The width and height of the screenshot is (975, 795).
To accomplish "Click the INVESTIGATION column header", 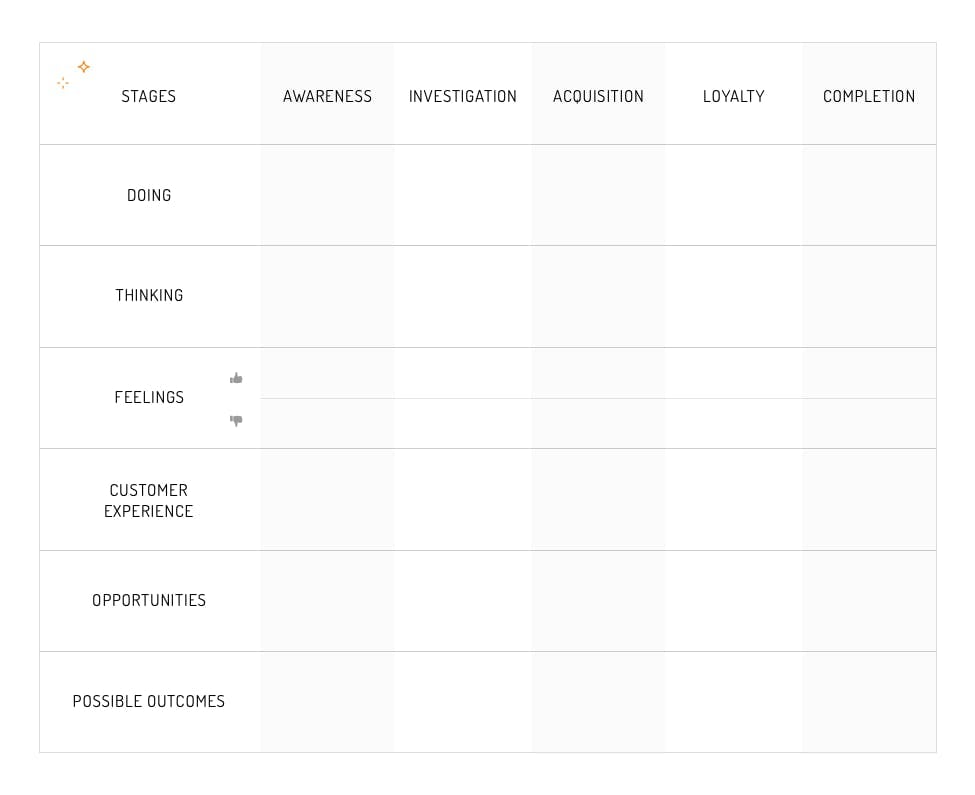I will (x=462, y=96).
